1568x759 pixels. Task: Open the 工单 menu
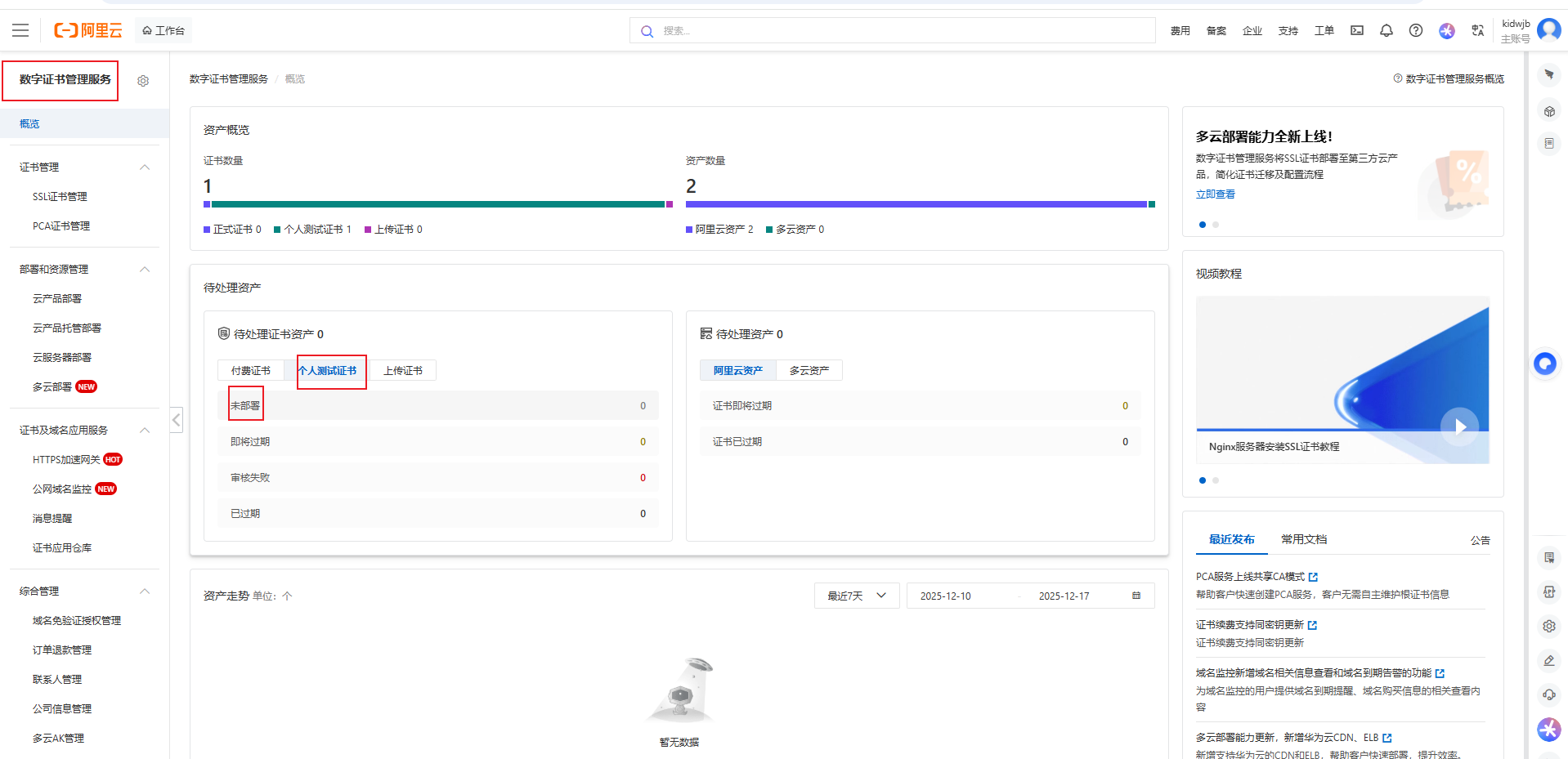(1324, 31)
